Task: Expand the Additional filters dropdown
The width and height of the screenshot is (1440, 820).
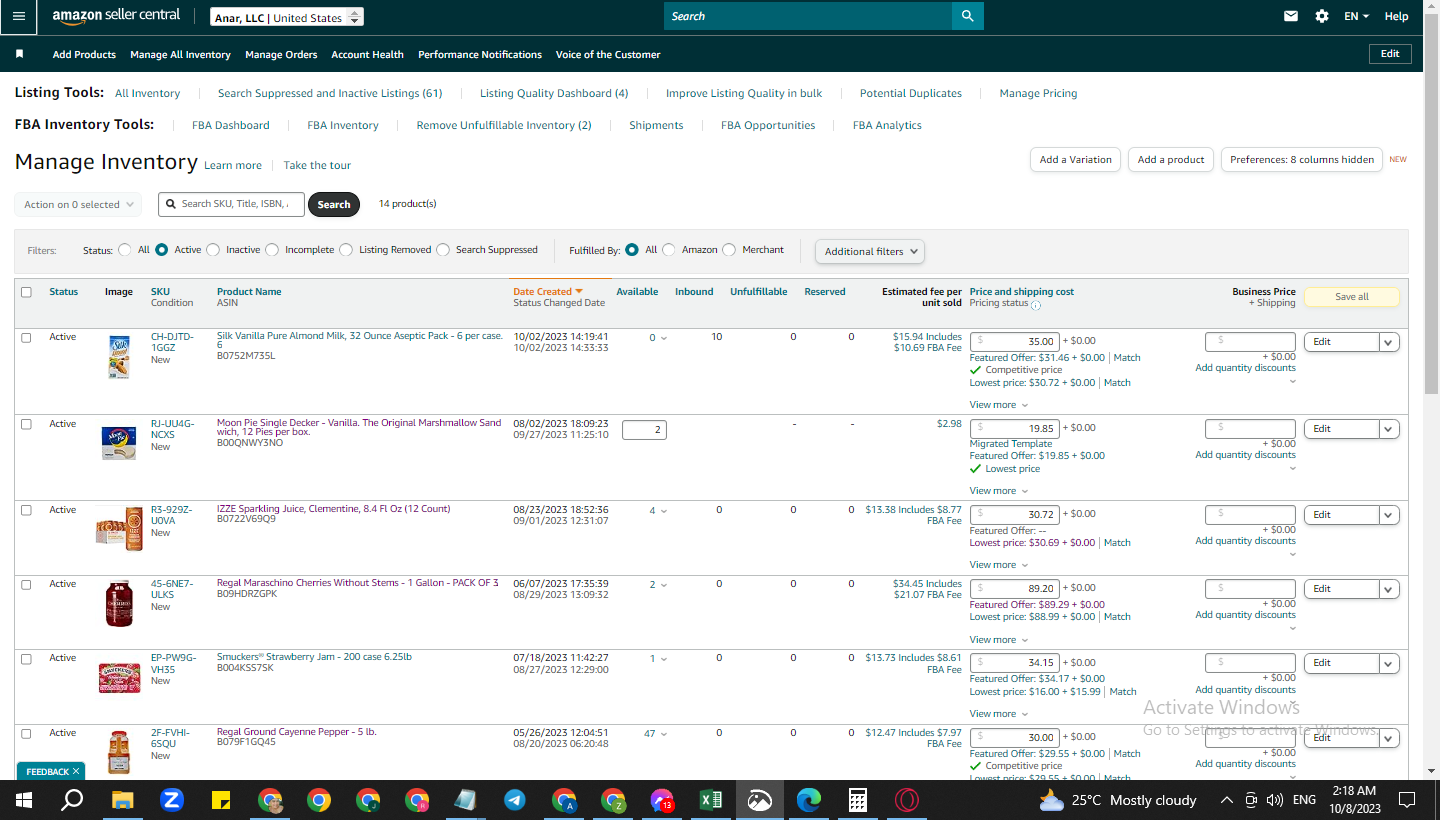Action: click(x=870, y=251)
